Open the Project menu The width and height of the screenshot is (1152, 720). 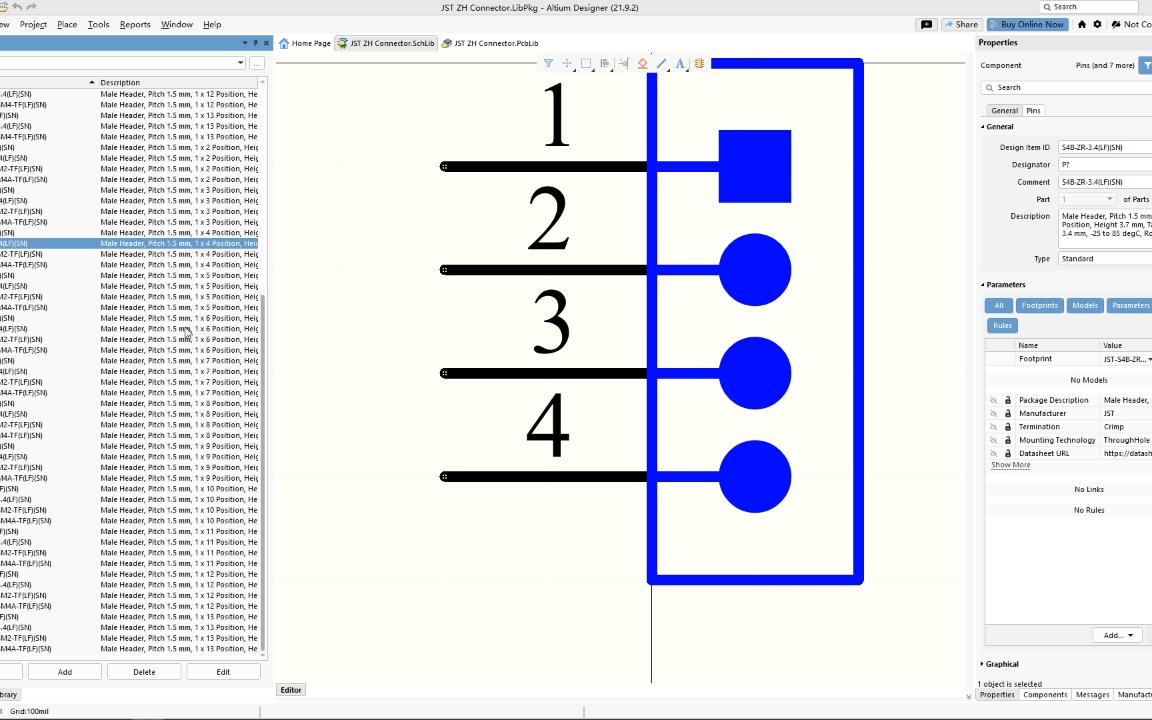click(33, 24)
